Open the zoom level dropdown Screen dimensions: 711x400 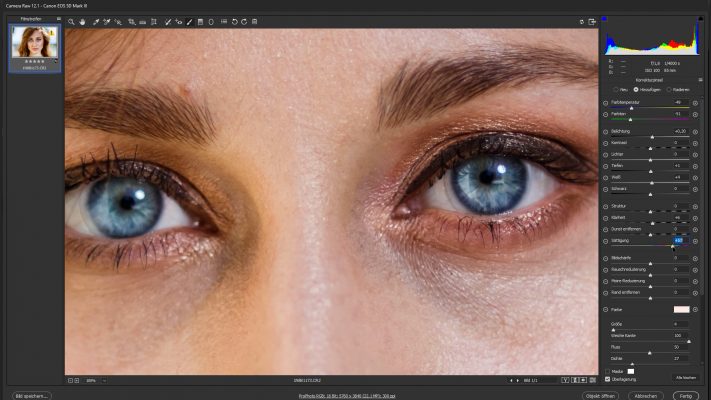tap(103, 380)
